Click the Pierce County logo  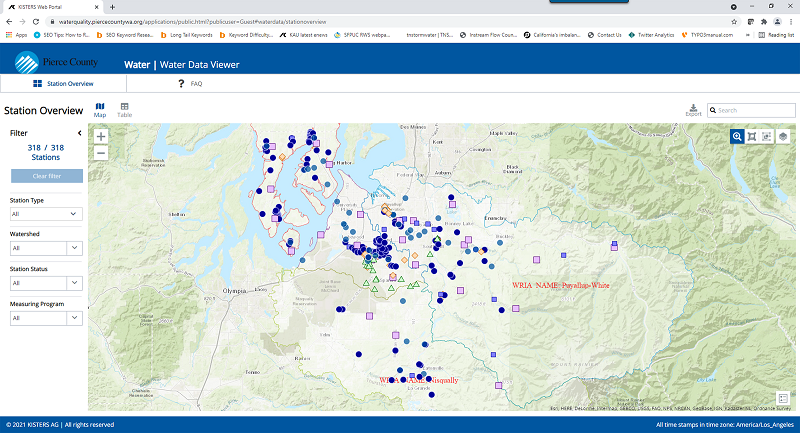[56, 62]
